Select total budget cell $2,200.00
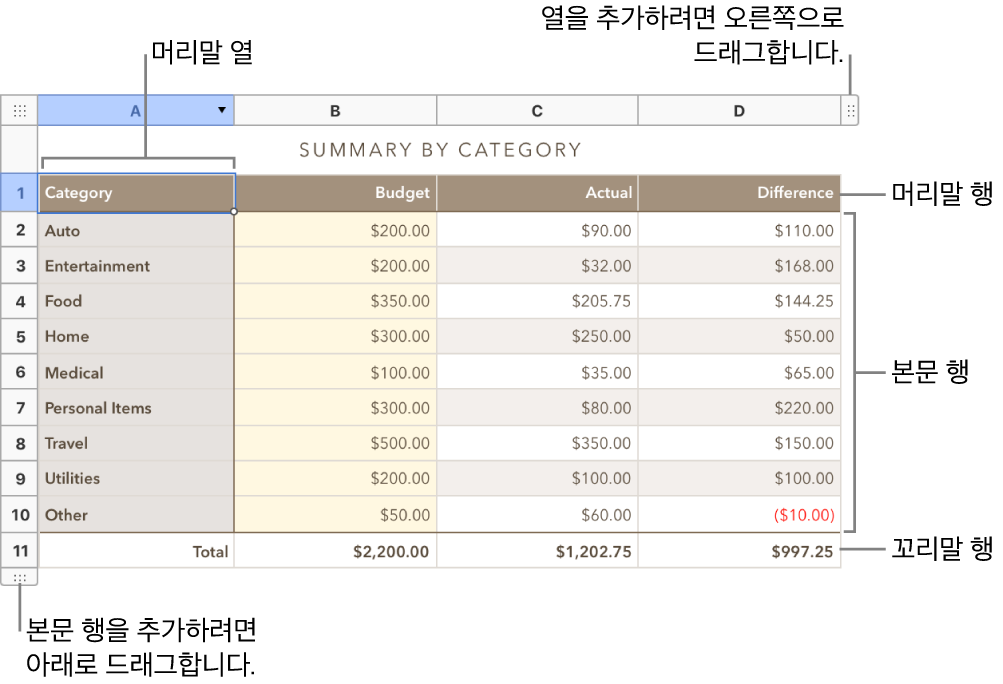Screen dimensions: 1003x684 [335, 551]
